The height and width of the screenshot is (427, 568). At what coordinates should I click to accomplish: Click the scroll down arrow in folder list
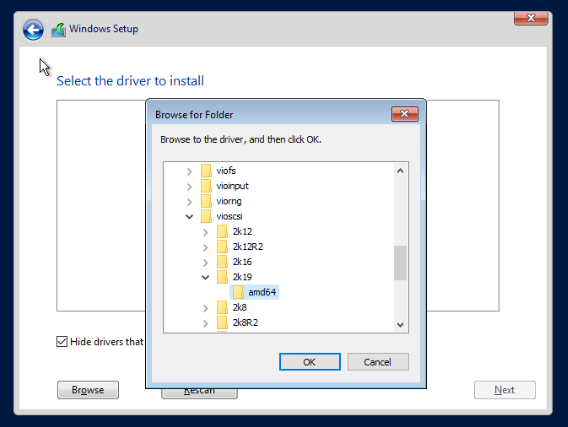pyautogui.click(x=400, y=325)
